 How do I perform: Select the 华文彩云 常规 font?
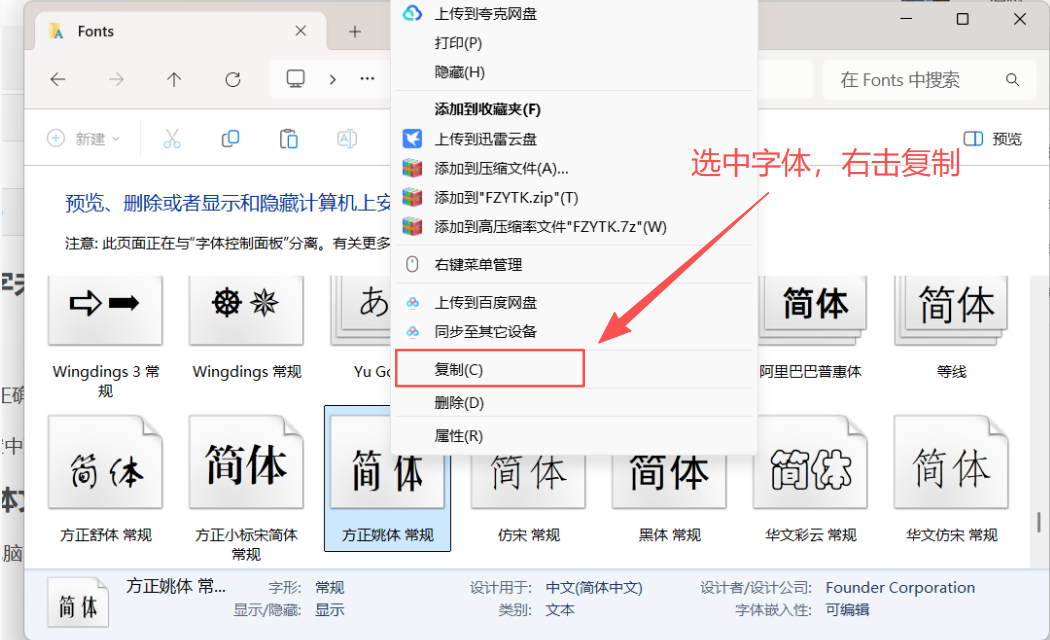(x=811, y=479)
